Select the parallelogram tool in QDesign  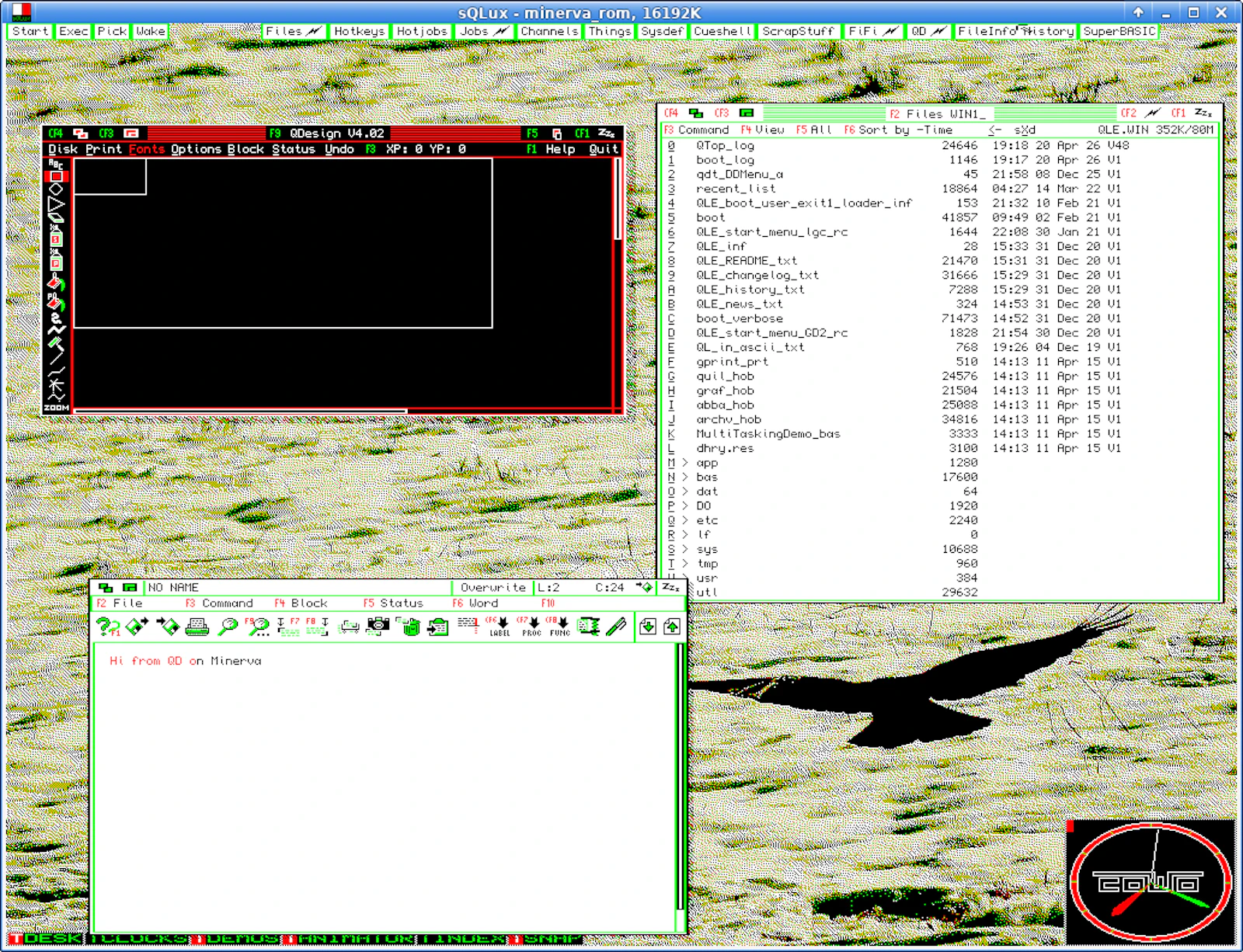coord(56,218)
